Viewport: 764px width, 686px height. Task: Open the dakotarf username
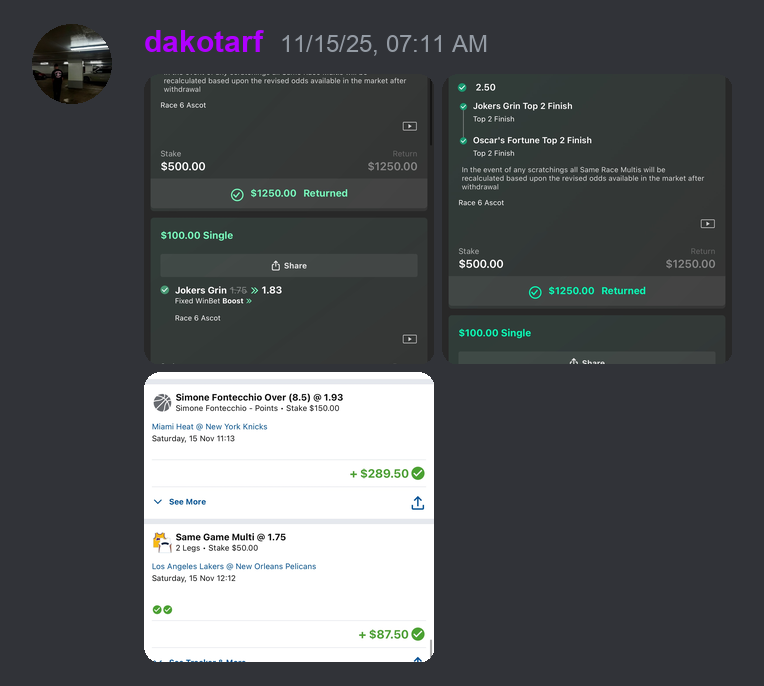(x=204, y=42)
